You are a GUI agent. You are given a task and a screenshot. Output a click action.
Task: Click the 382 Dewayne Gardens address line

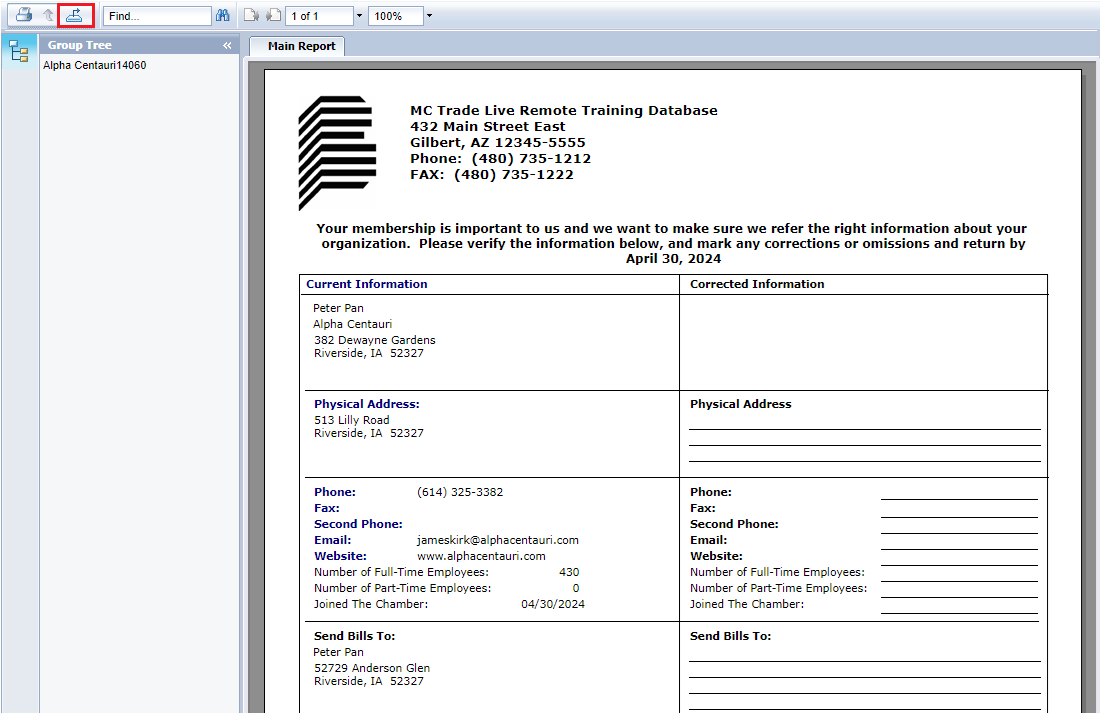pos(375,340)
